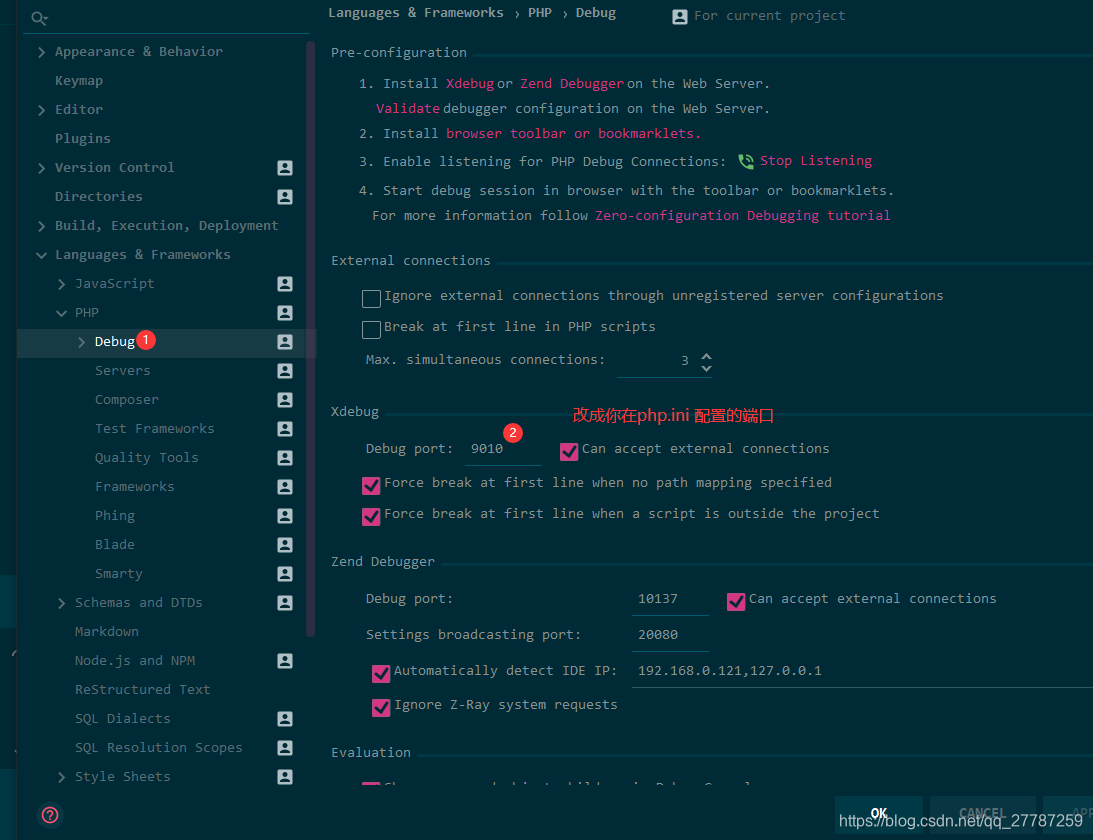Click the project-level icon beside Version Control
1093x840 pixels.
pyautogui.click(x=284, y=167)
